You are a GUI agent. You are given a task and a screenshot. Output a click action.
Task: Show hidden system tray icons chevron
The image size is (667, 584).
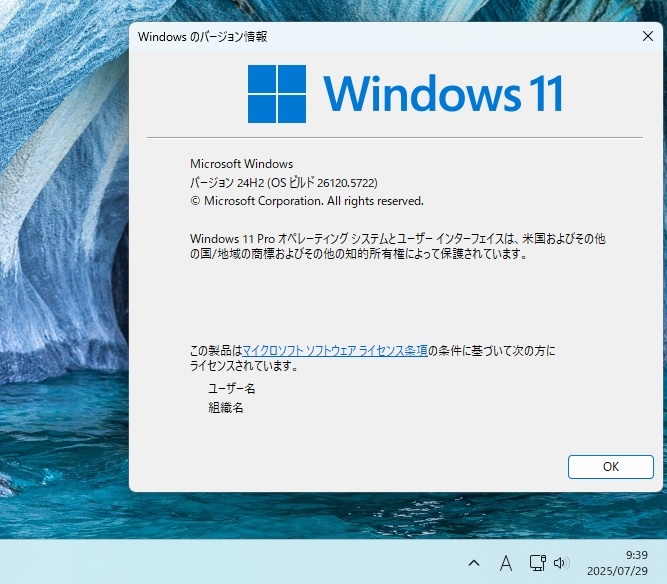(474, 563)
